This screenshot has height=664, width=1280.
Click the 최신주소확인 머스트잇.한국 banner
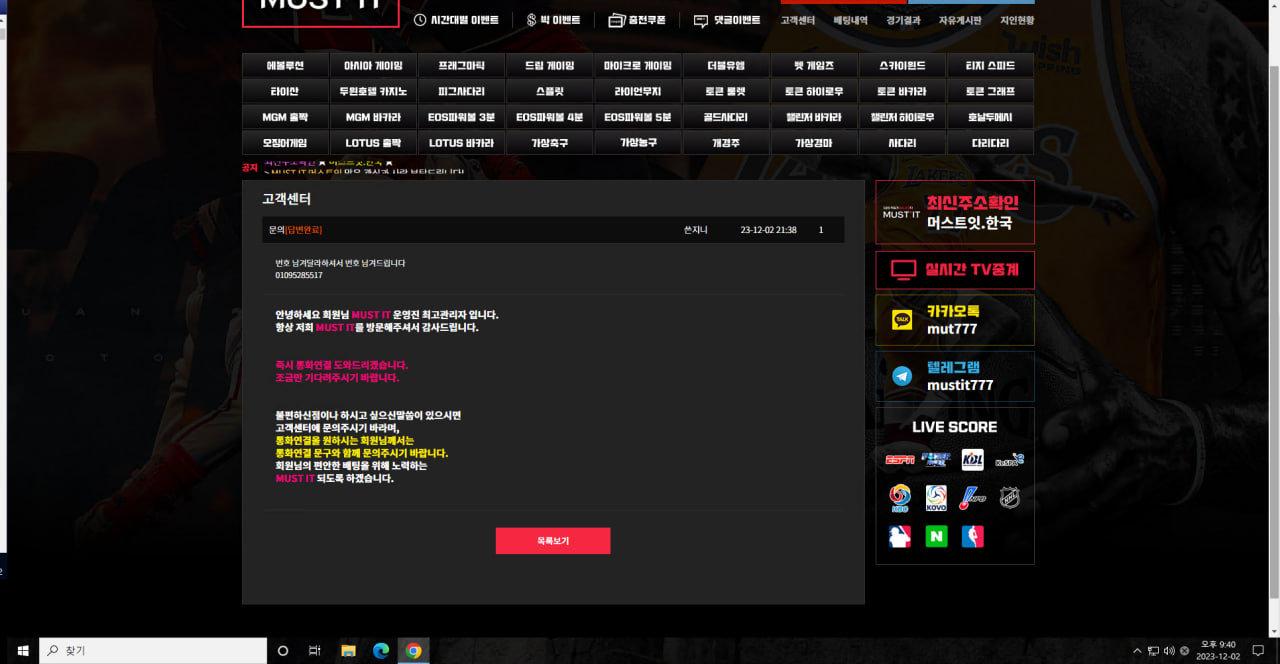954,212
